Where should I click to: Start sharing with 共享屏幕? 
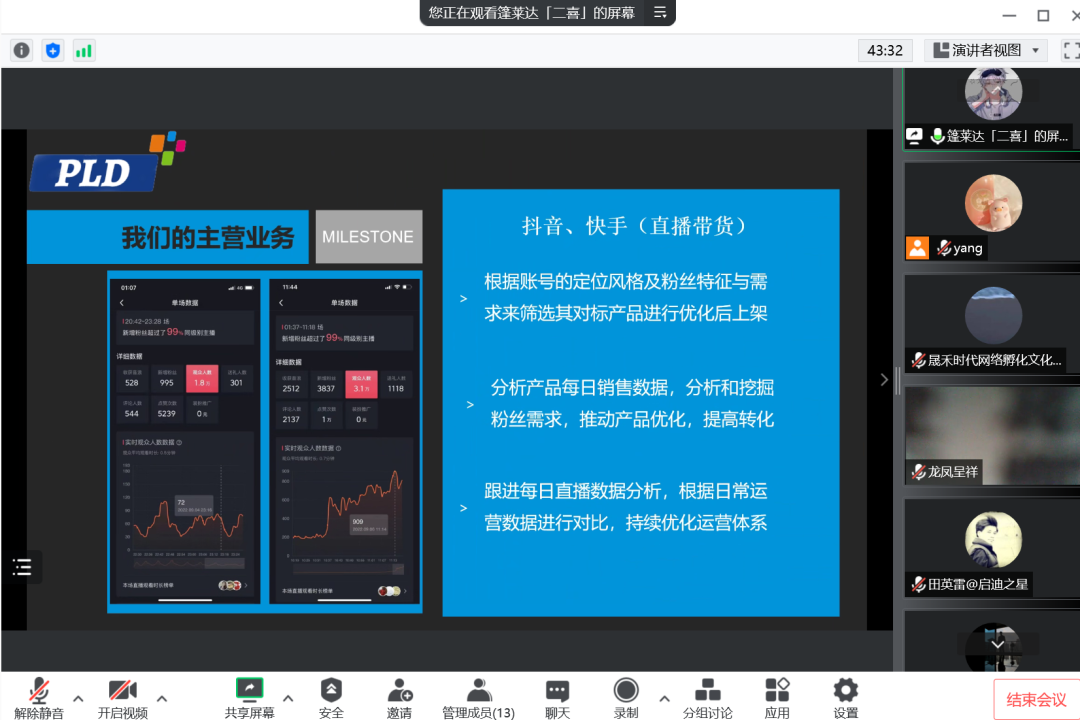pyautogui.click(x=249, y=698)
